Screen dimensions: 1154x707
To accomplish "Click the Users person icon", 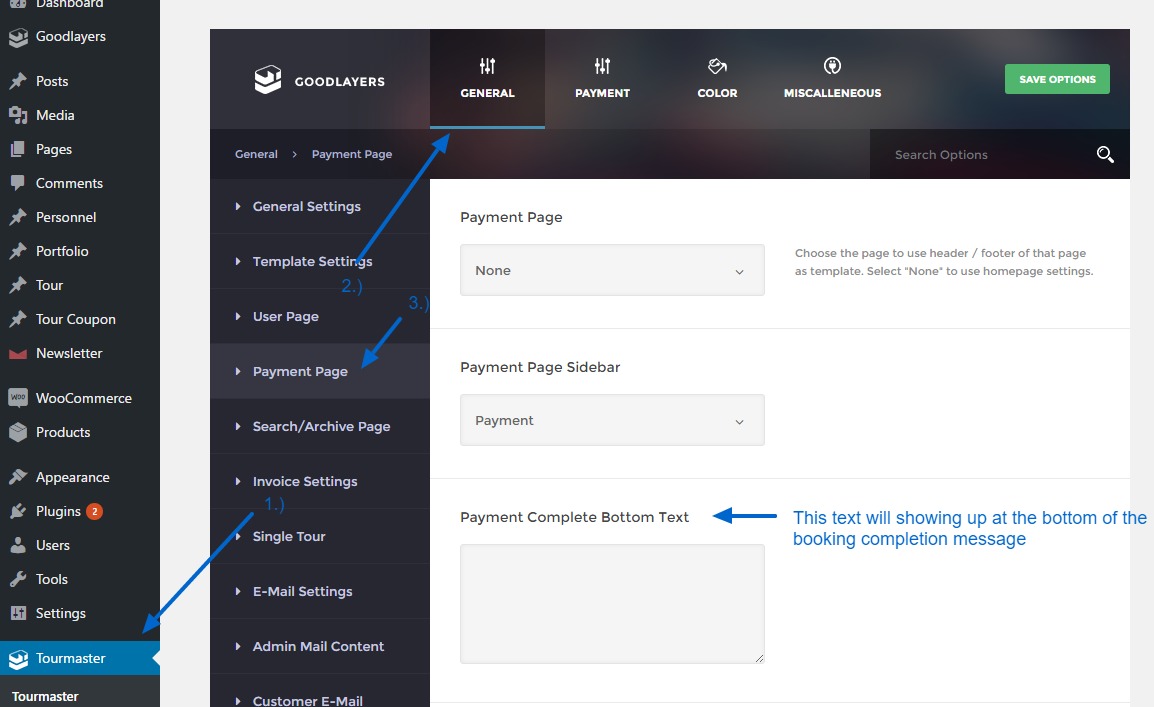I will click(18, 545).
